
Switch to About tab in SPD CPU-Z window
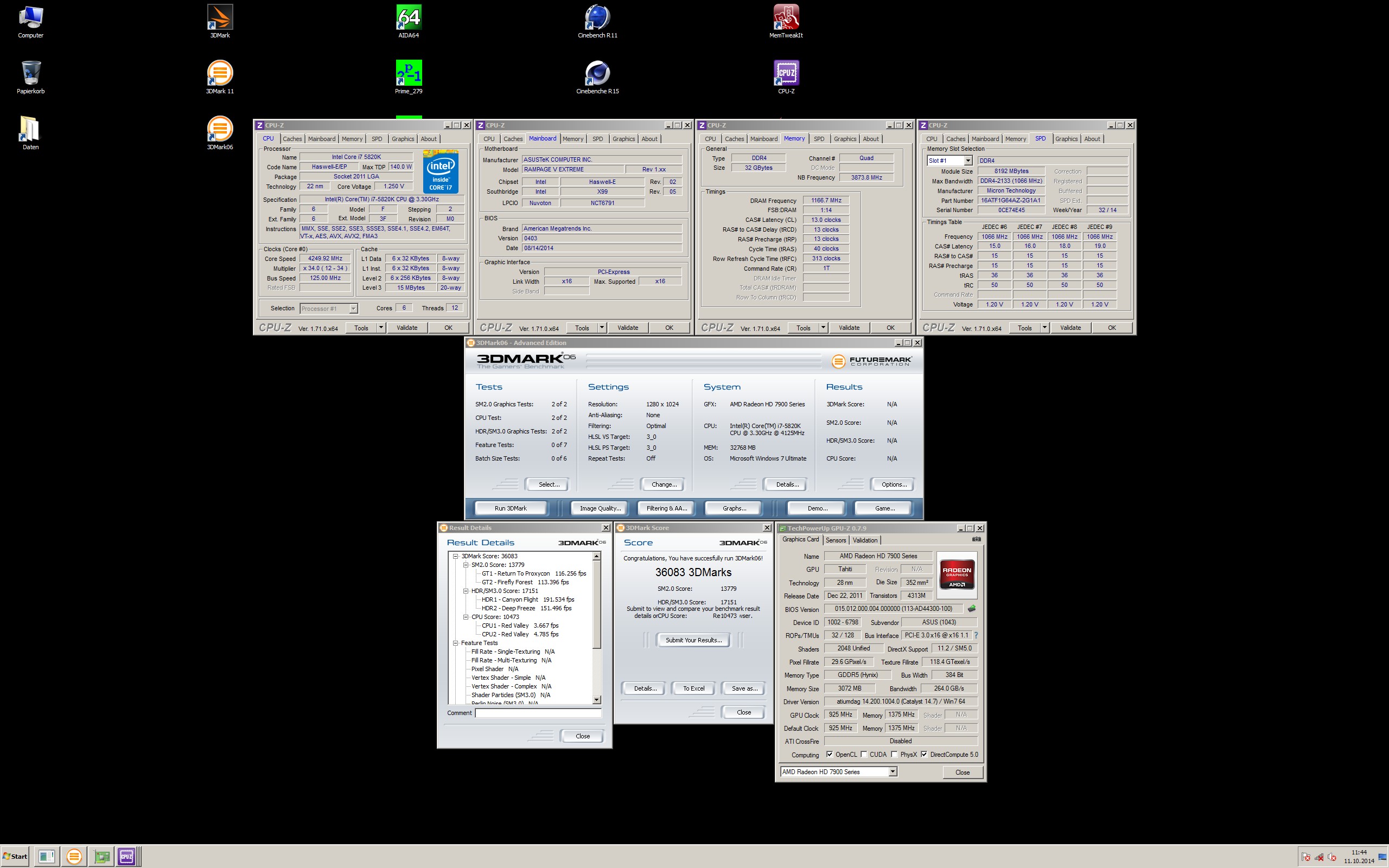(1092, 139)
